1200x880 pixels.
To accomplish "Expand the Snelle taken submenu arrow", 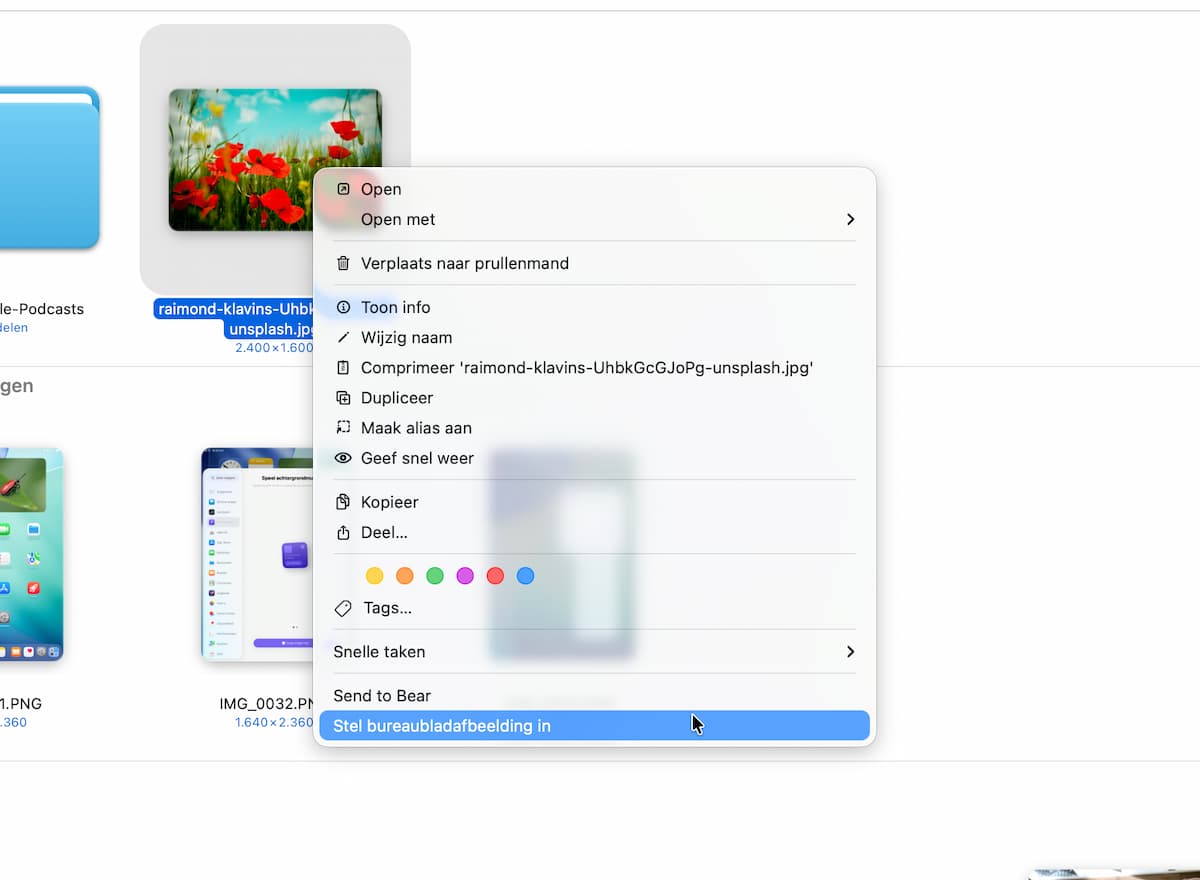I will (x=850, y=651).
